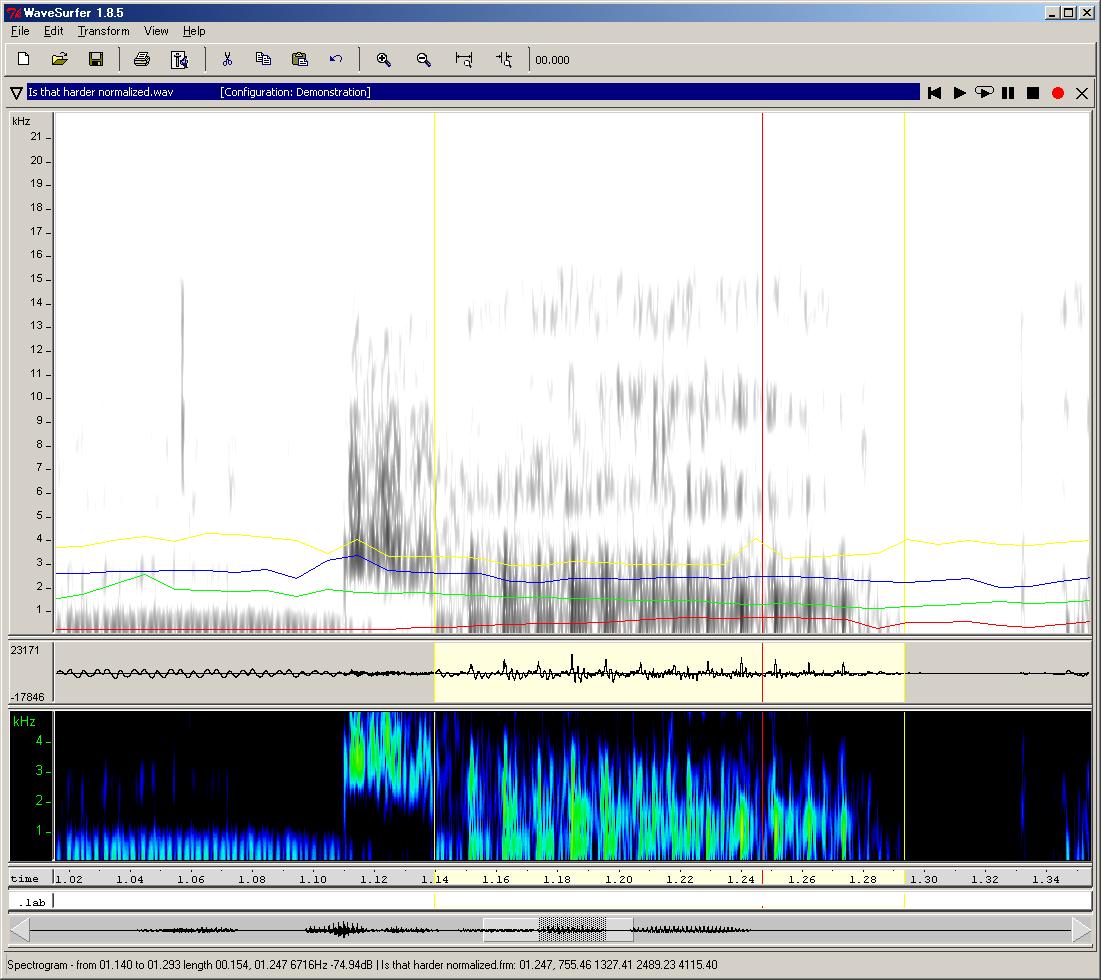Cut the selection with scissors icon
Screen dimensions: 1101x980
point(227,60)
